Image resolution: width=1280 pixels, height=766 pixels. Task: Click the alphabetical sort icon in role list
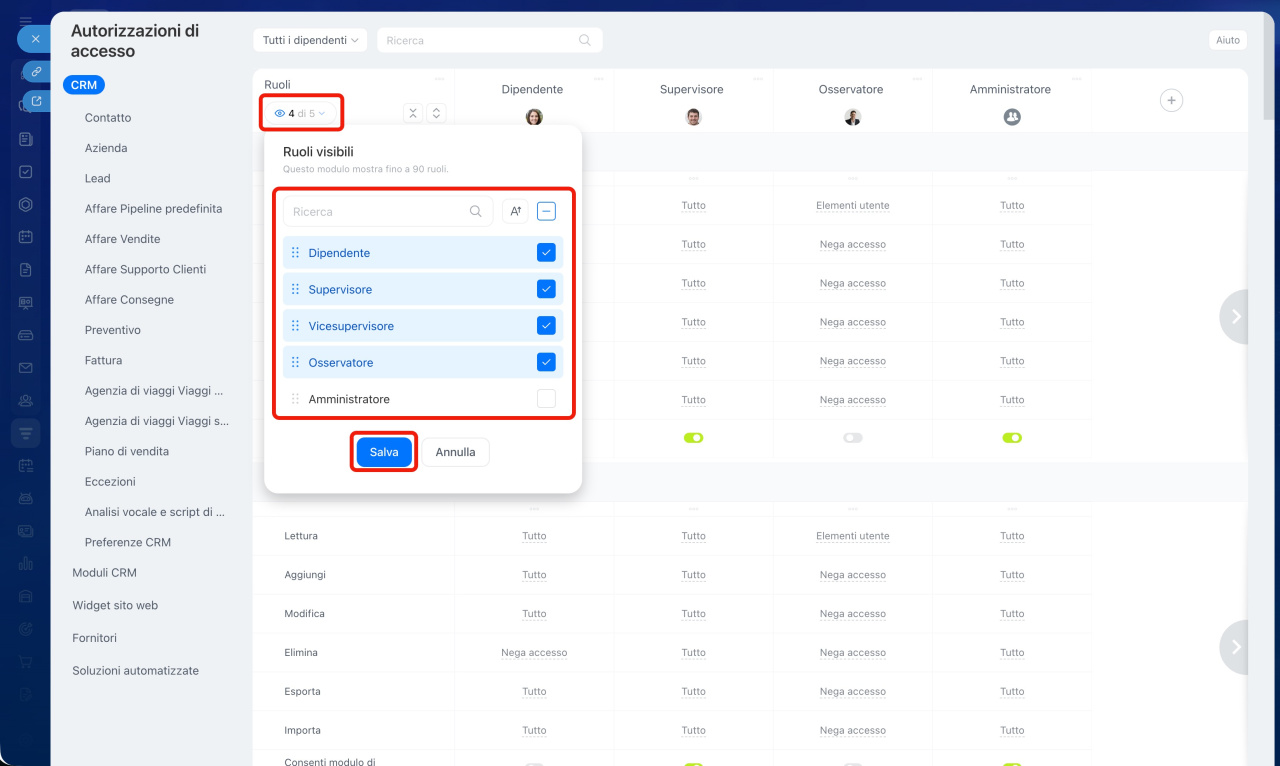point(515,211)
